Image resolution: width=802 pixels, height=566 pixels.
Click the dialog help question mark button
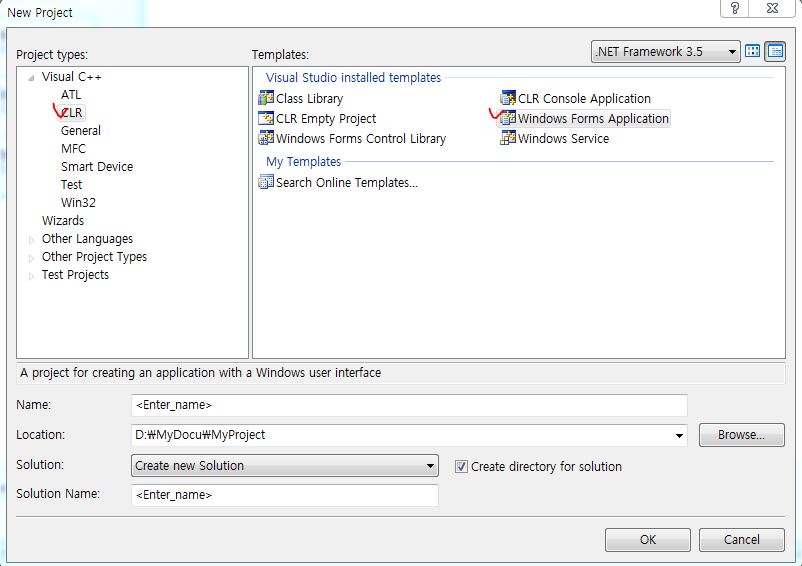[734, 9]
